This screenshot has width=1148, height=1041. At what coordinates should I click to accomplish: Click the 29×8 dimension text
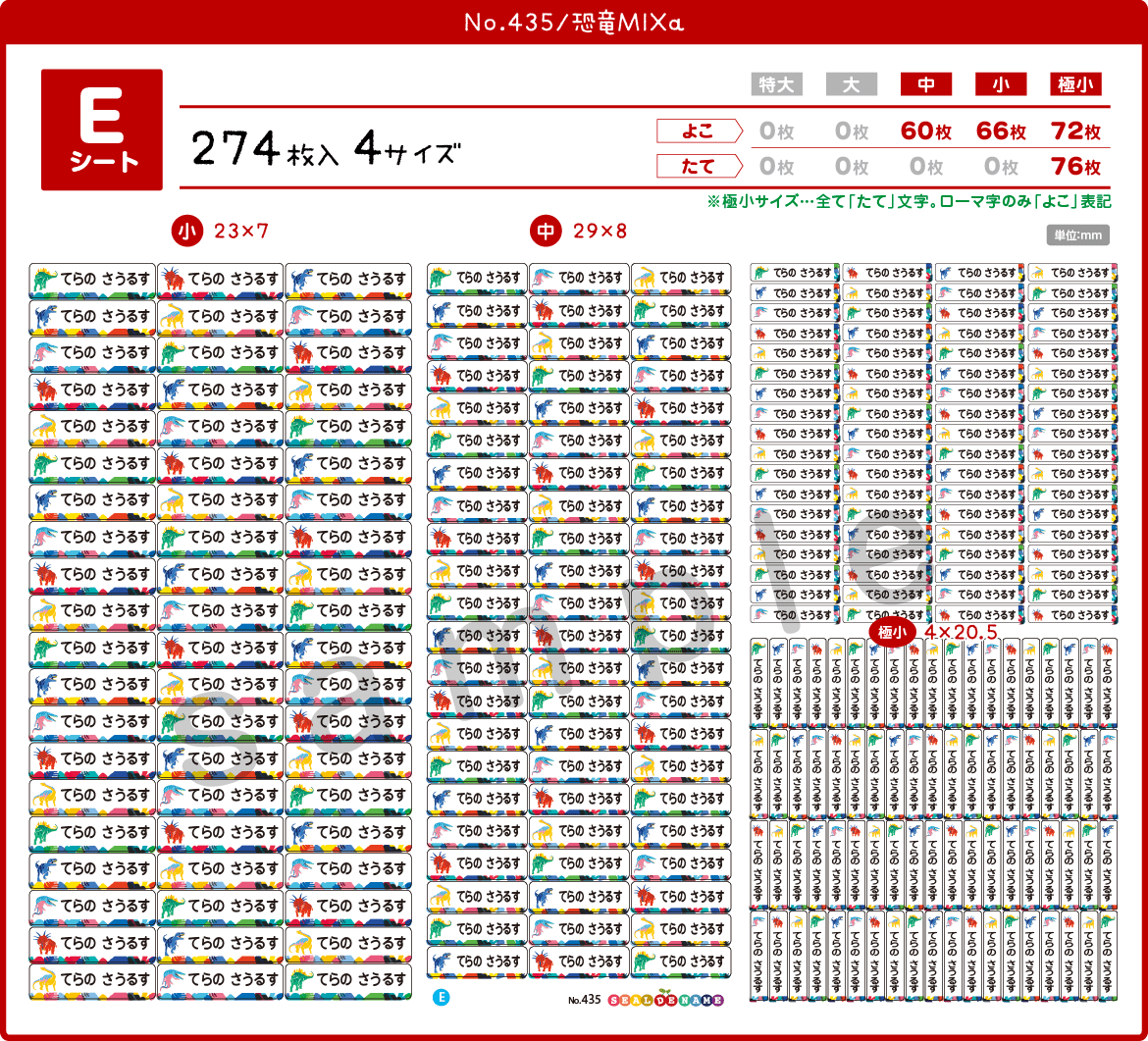pyautogui.click(x=600, y=232)
